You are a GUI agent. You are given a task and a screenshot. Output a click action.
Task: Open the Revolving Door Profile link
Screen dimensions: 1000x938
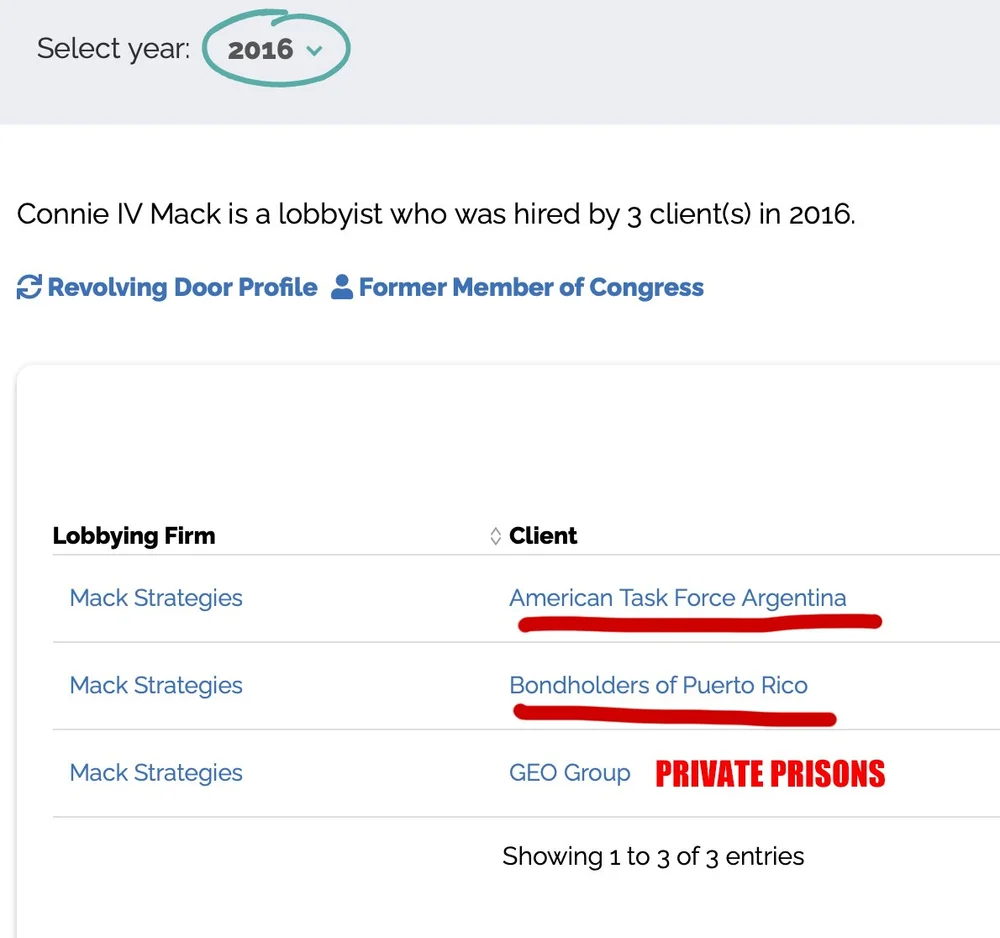(x=182, y=288)
